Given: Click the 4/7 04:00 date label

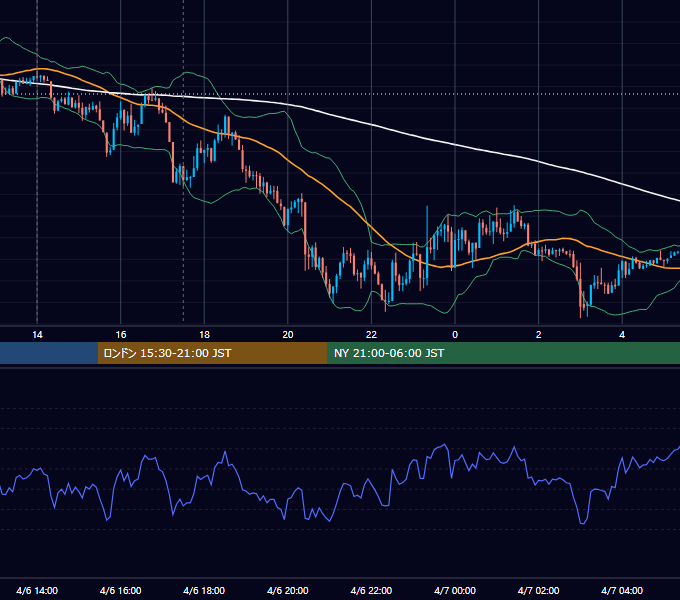Looking at the screenshot, I should (622, 590).
